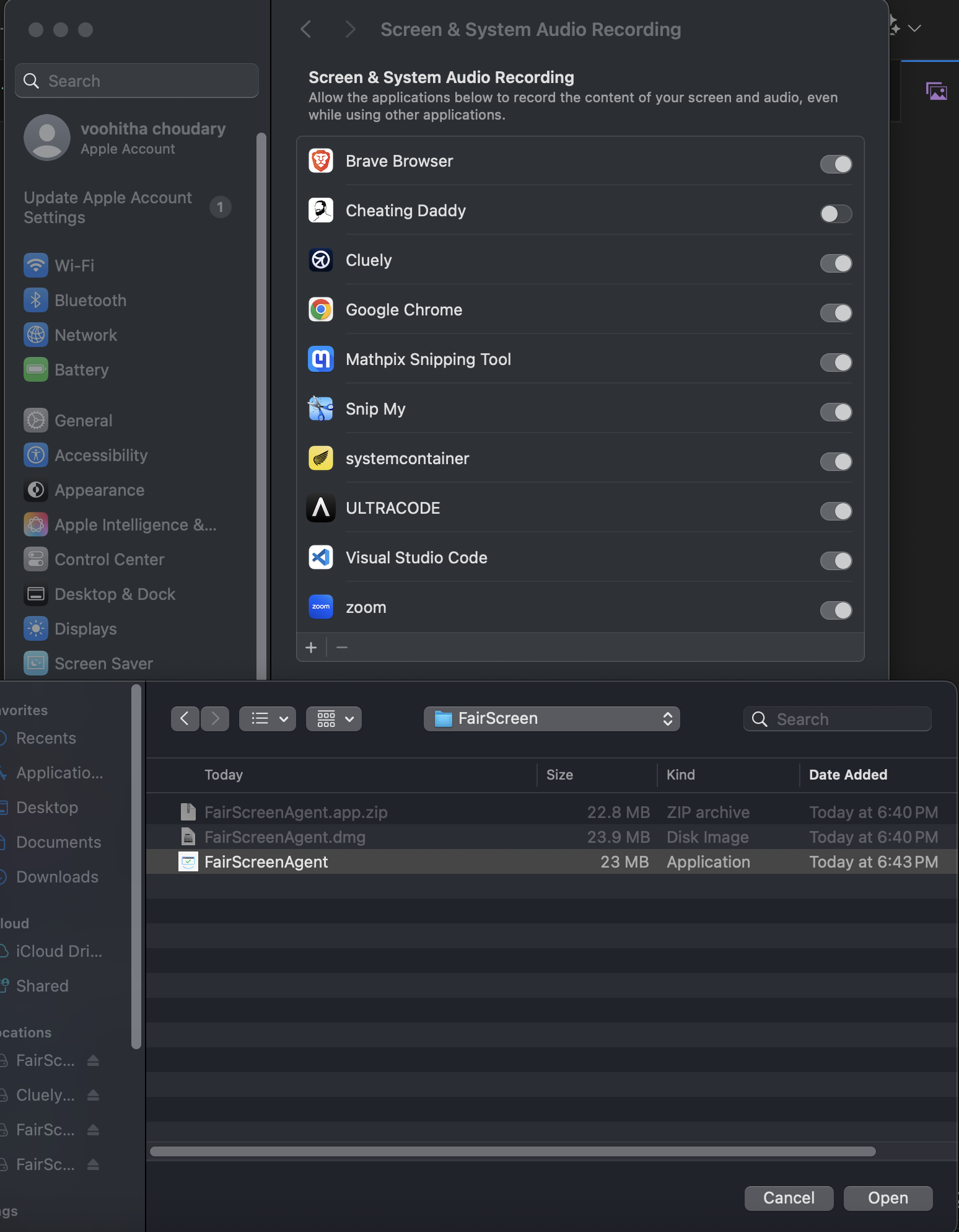
Task: Toggle systemcontainer screen recording permission
Action: (x=836, y=462)
